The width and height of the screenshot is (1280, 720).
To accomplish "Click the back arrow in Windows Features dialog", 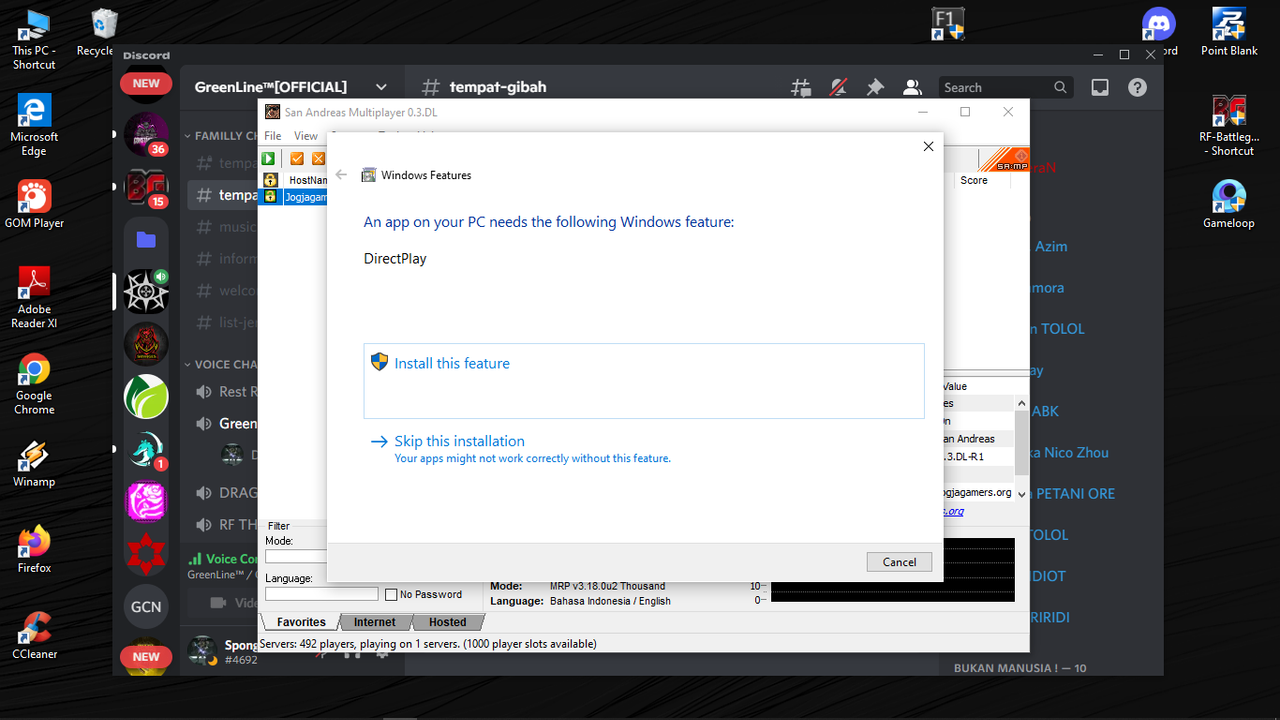I will (341, 175).
